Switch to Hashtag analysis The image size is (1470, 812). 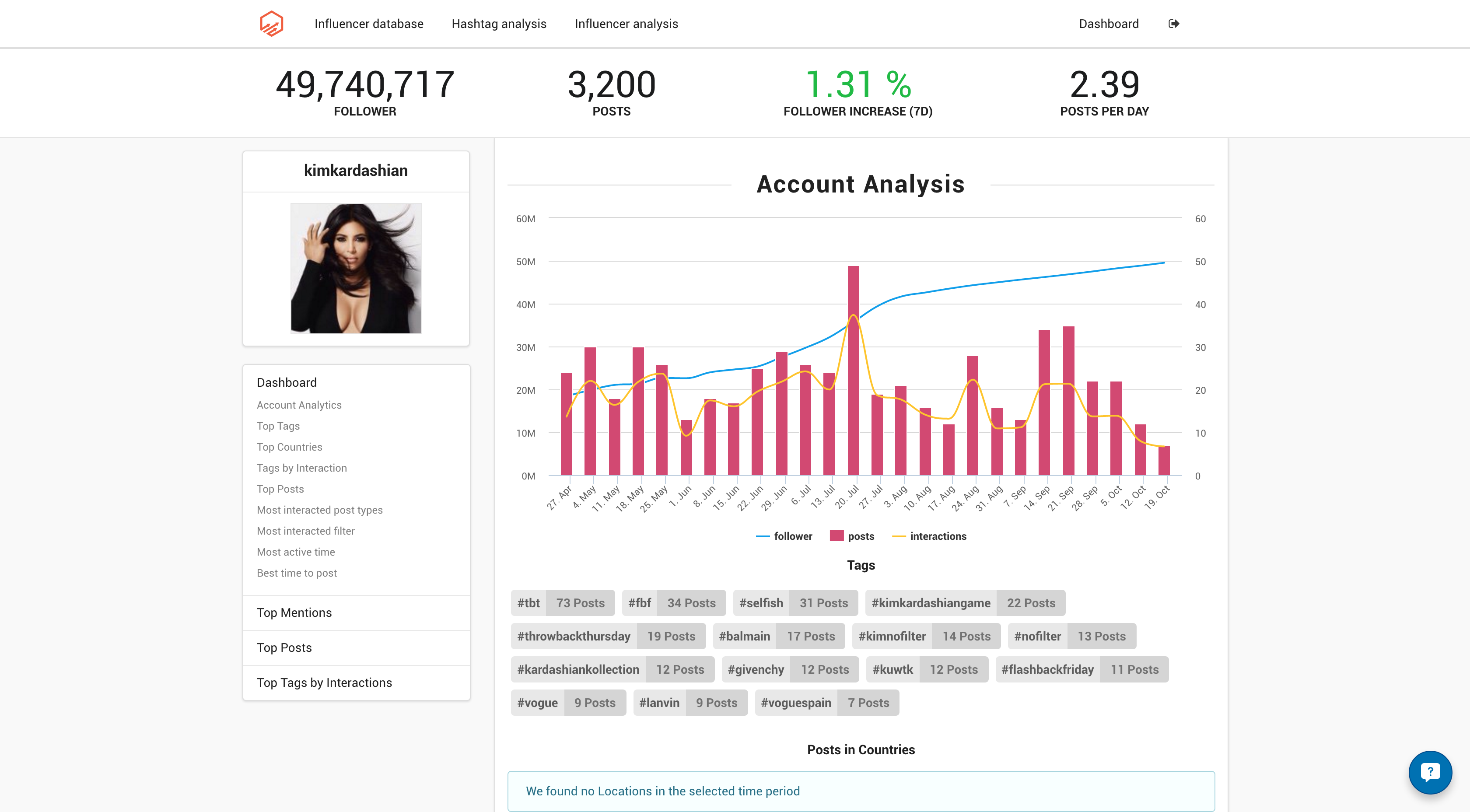(x=499, y=23)
